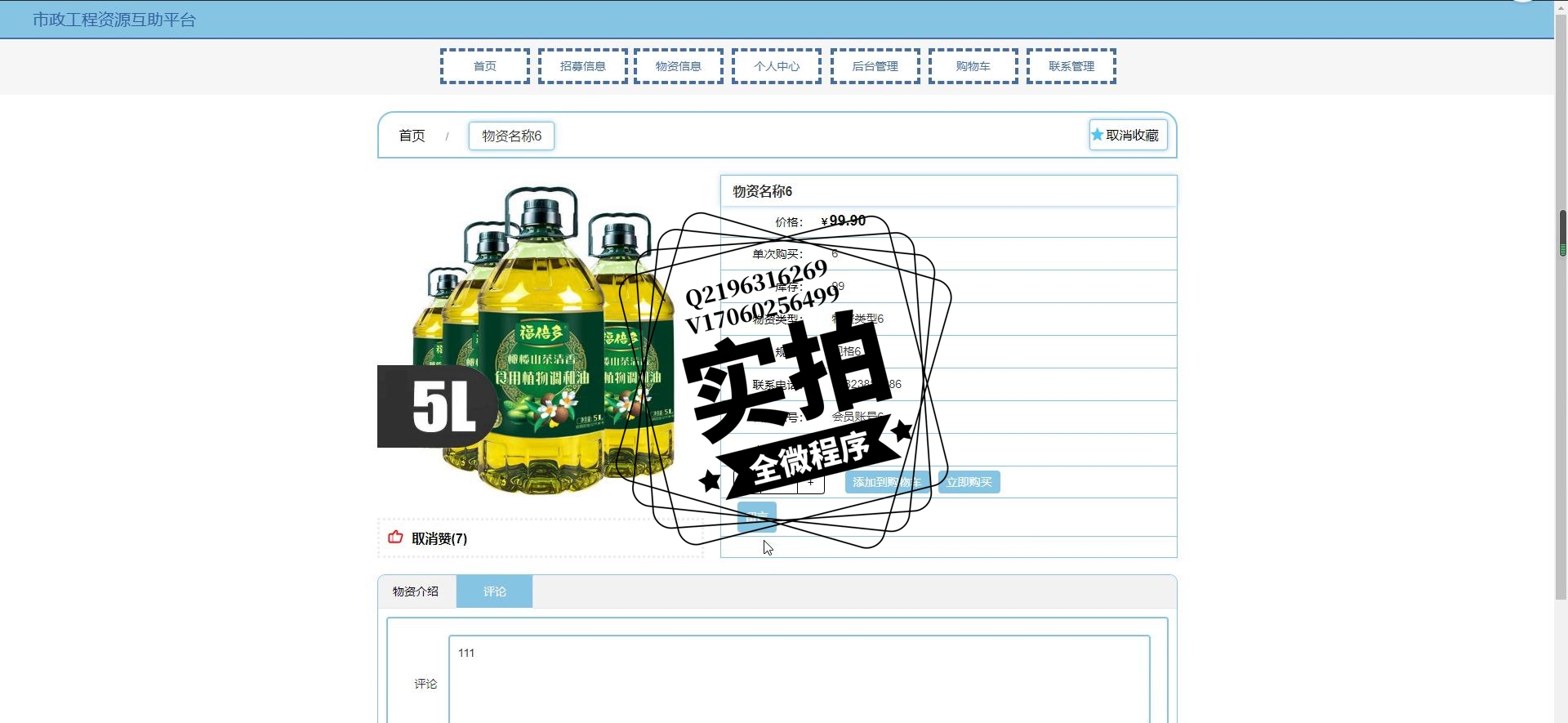Viewport: 1568px width, 723px height.
Task: Click the 首页 breadcrumb link
Action: pyautogui.click(x=412, y=136)
